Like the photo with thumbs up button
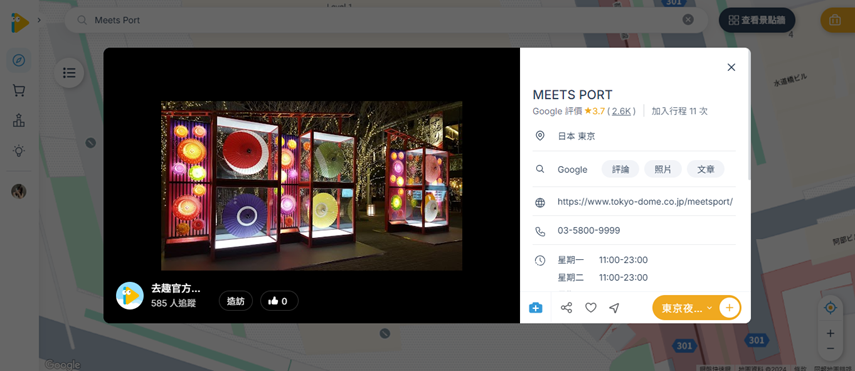The image size is (855, 371). tap(279, 301)
